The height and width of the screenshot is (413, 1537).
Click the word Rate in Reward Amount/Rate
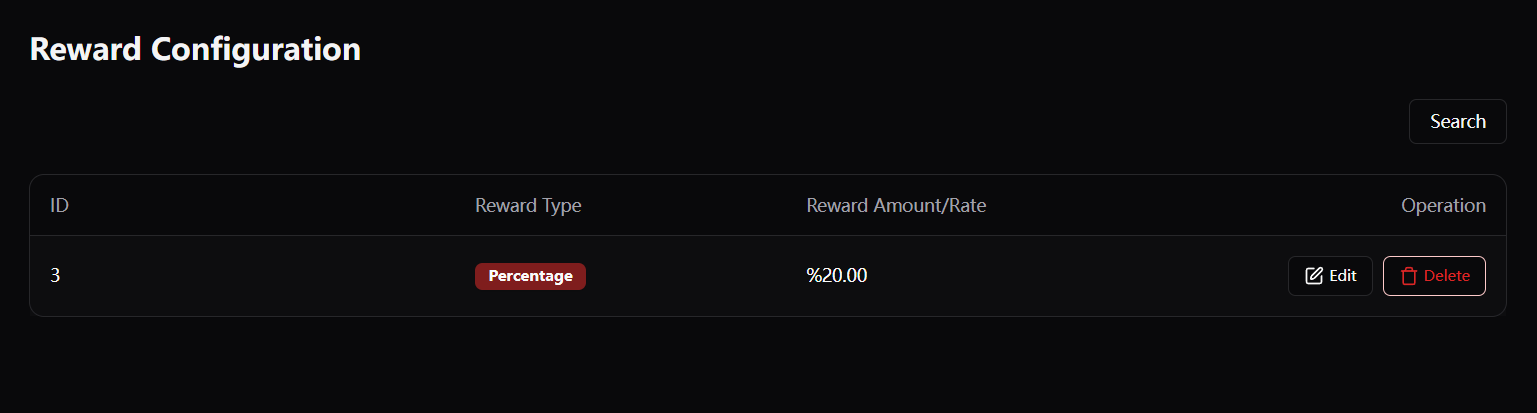967,206
